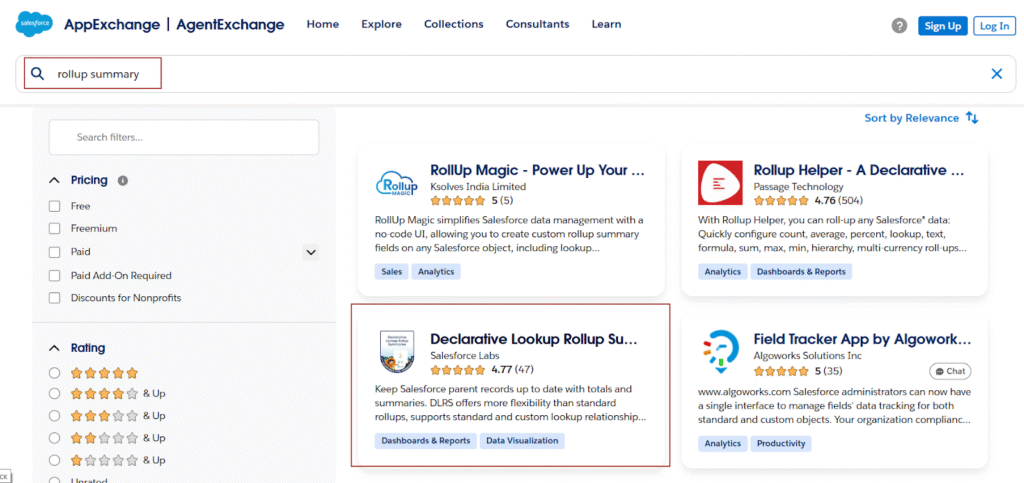Click the Sales tag on RollUp Magic

tap(391, 272)
